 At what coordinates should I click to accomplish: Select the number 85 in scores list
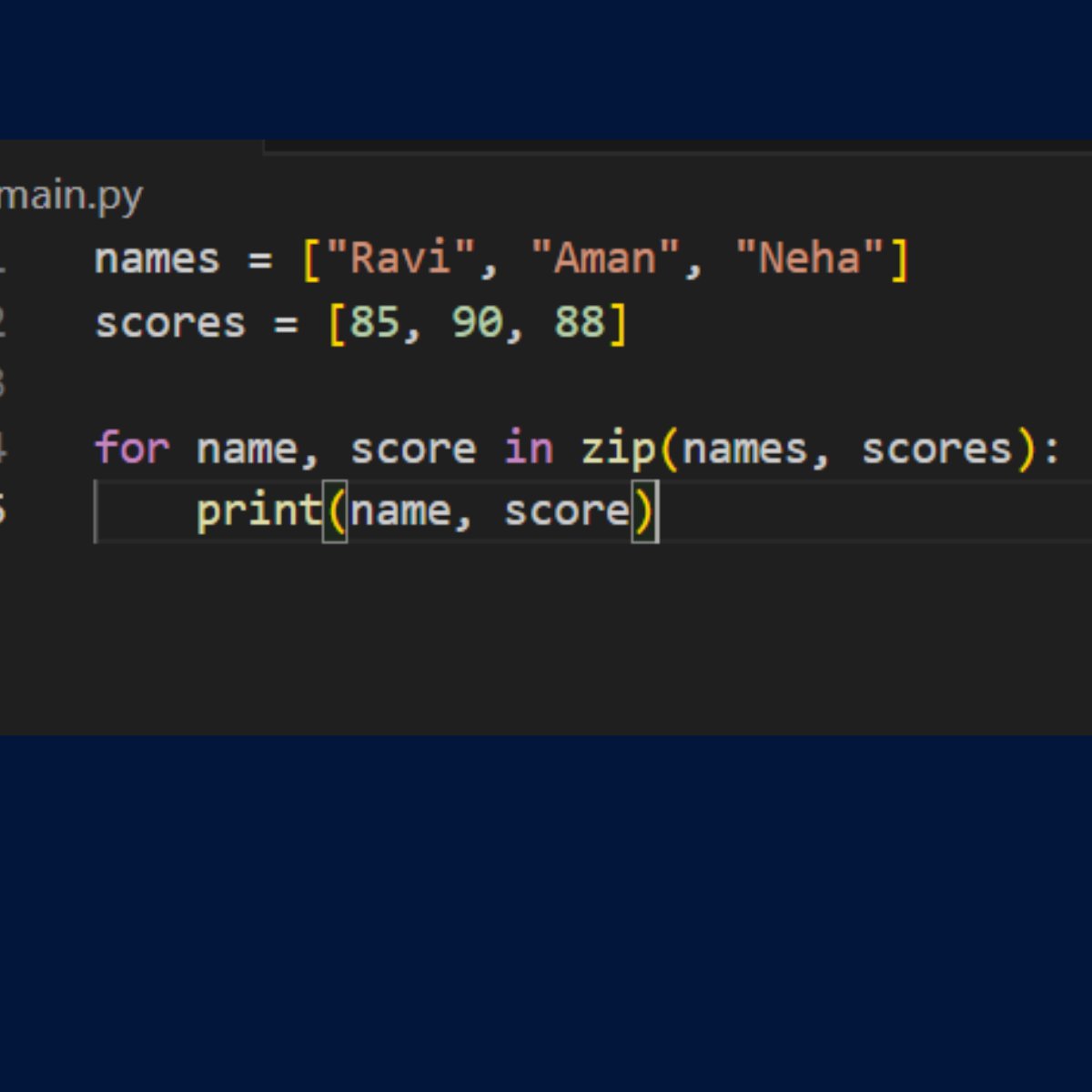coord(375,322)
